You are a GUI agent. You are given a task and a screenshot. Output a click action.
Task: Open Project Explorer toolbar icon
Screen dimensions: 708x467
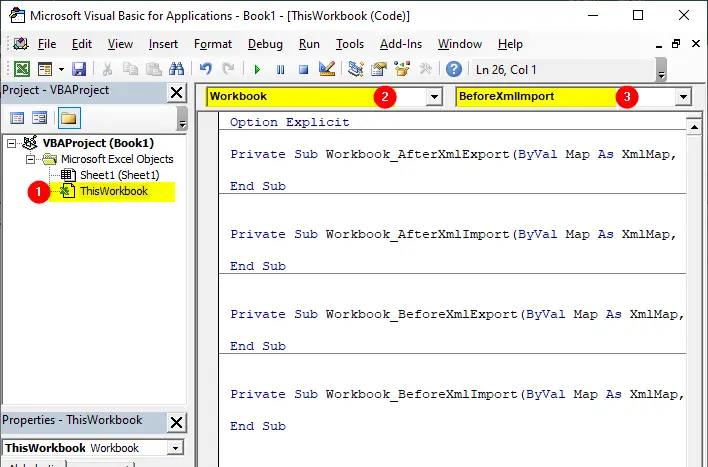pos(356,69)
